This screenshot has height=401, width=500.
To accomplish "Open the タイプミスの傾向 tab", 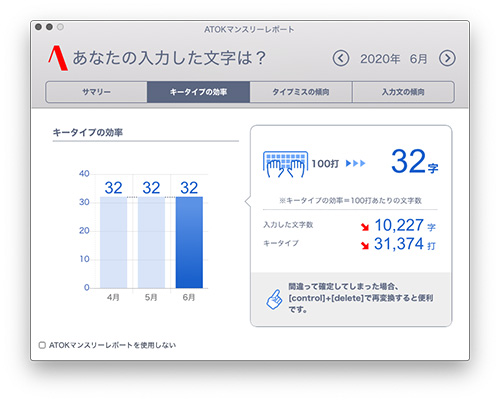I will click(x=301, y=92).
